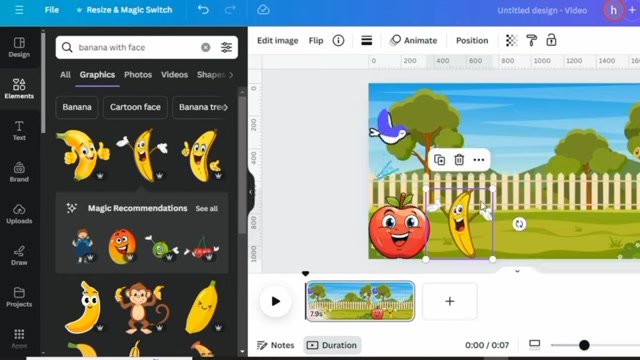
Task: Click the Animate button
Action: (413, 40)
